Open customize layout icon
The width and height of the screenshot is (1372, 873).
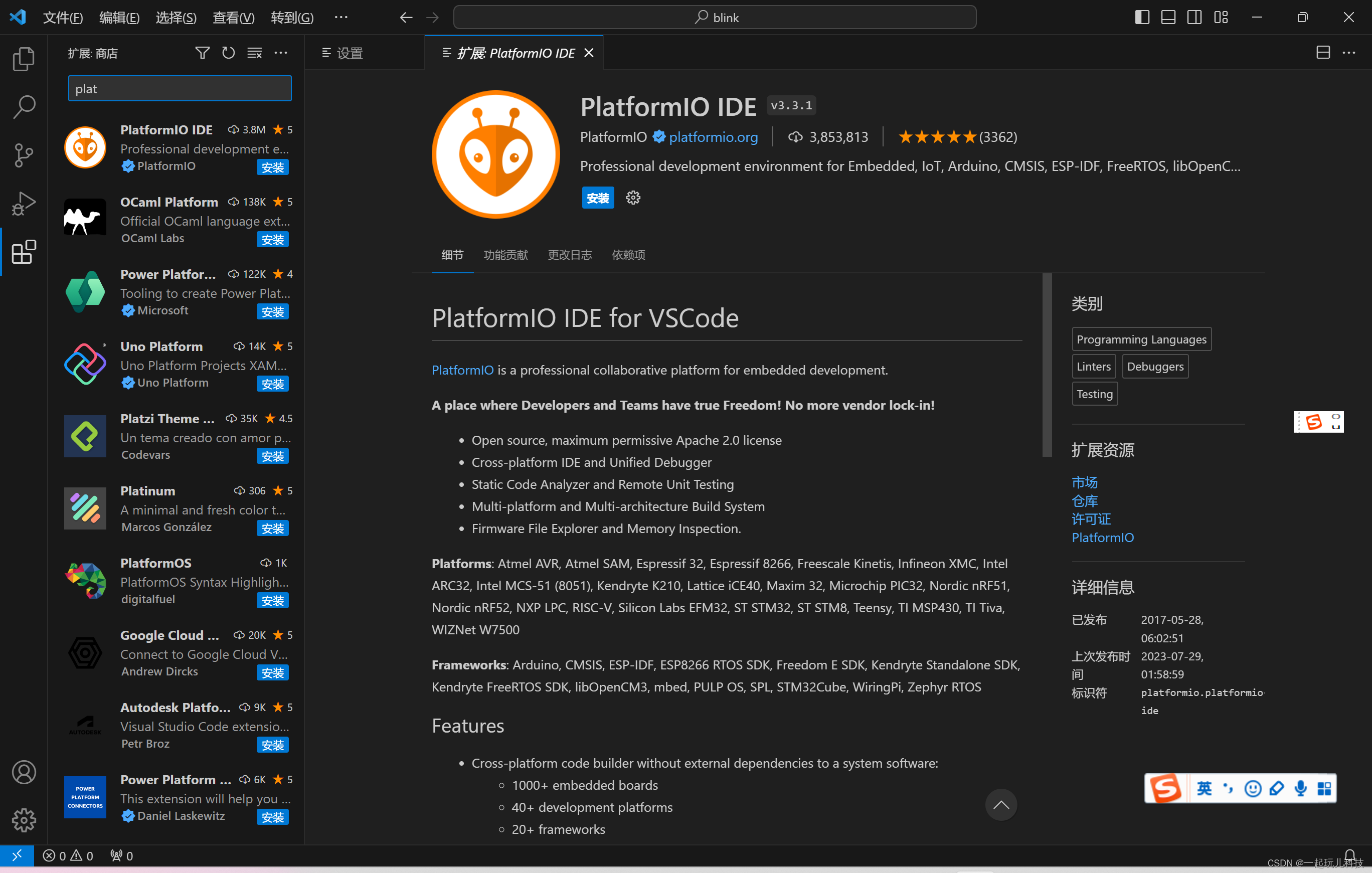tap(1221, 17)
